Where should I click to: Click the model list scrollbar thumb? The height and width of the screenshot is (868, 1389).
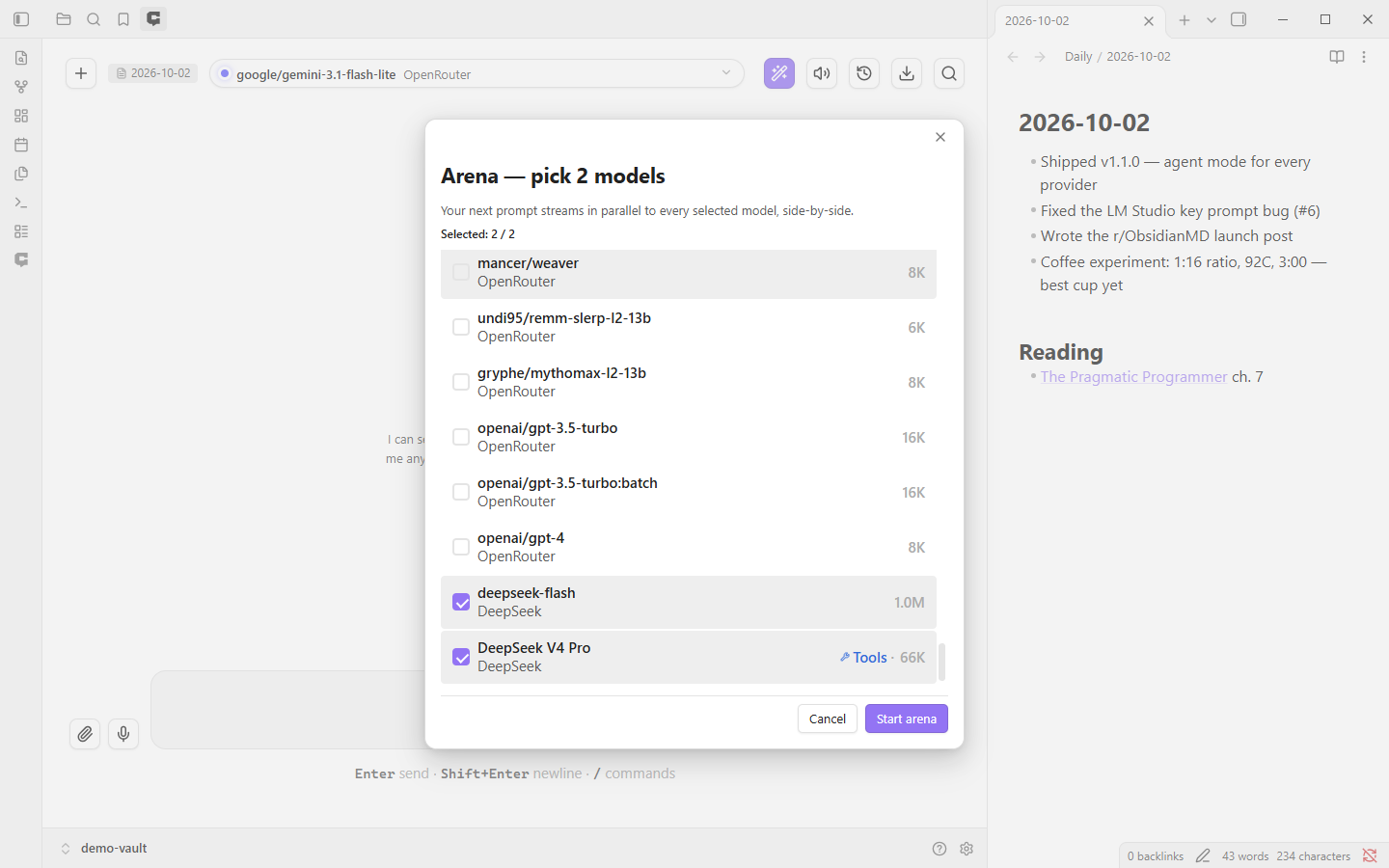pyautogui.click(x=941, y=662)
